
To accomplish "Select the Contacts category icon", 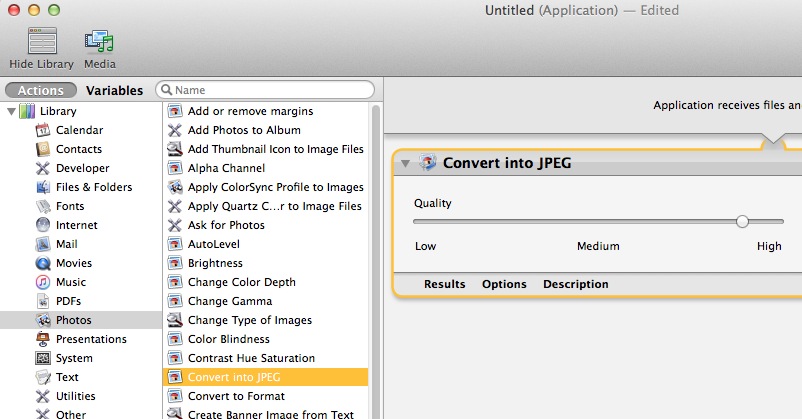I will coord(43,149).
